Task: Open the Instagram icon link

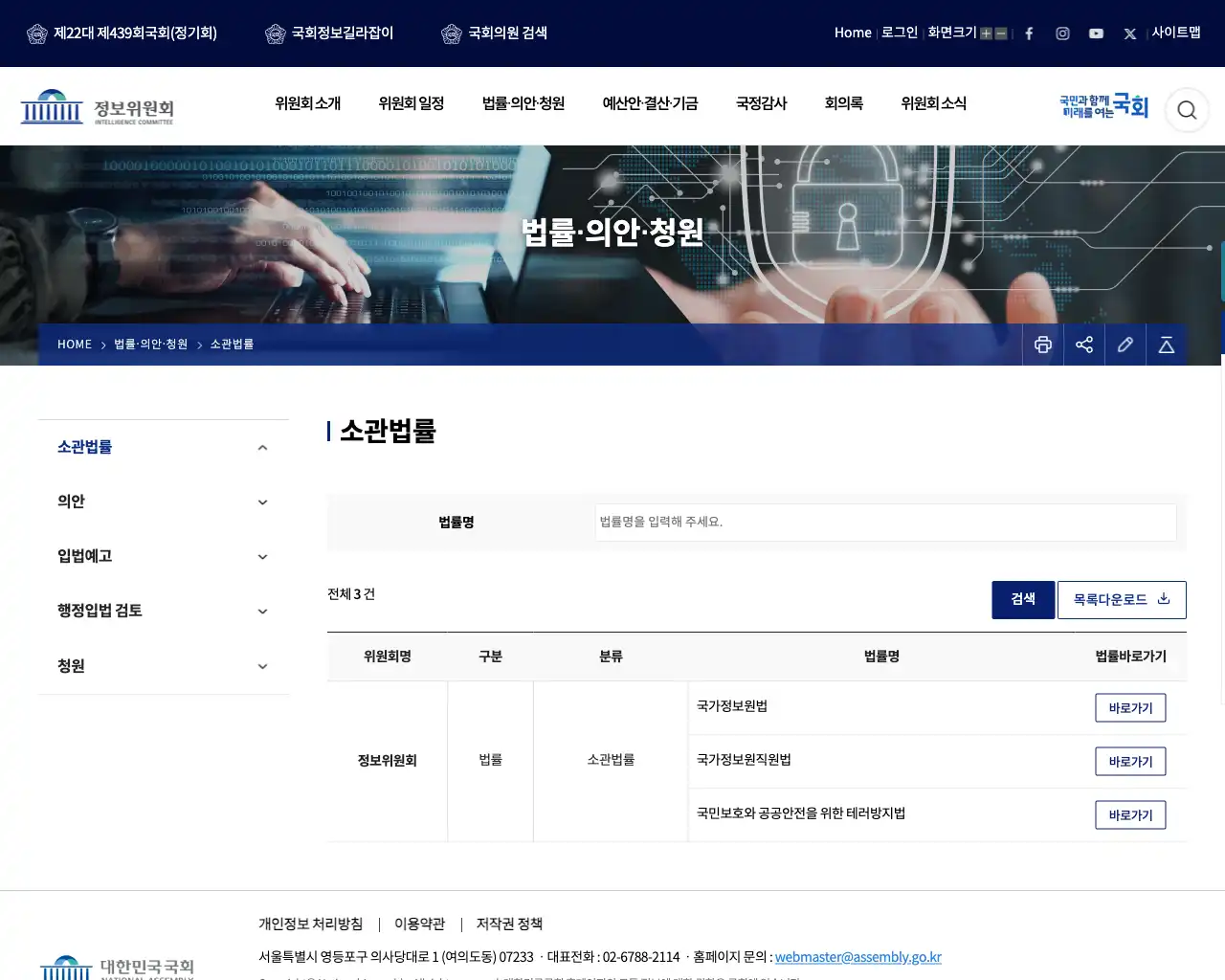Action: [1062, 33]
